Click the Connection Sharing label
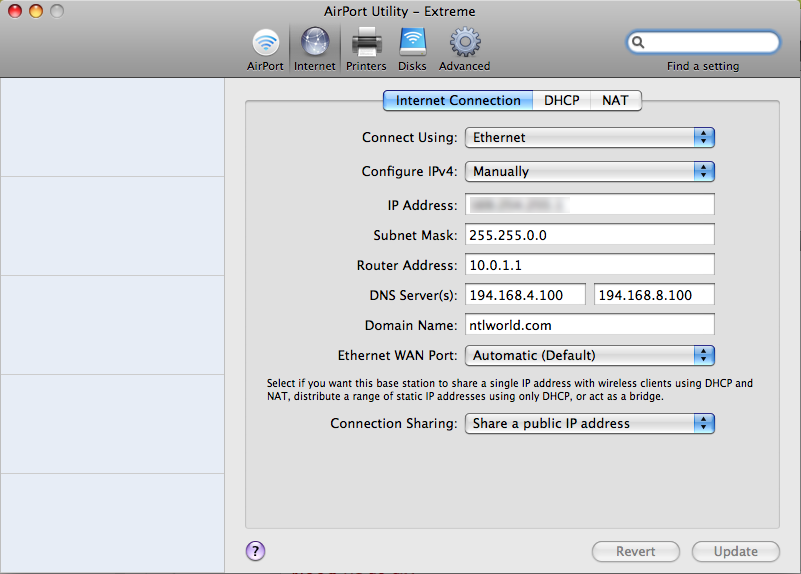The width and height of the screenshot is (801, 574). pos(393,423)
